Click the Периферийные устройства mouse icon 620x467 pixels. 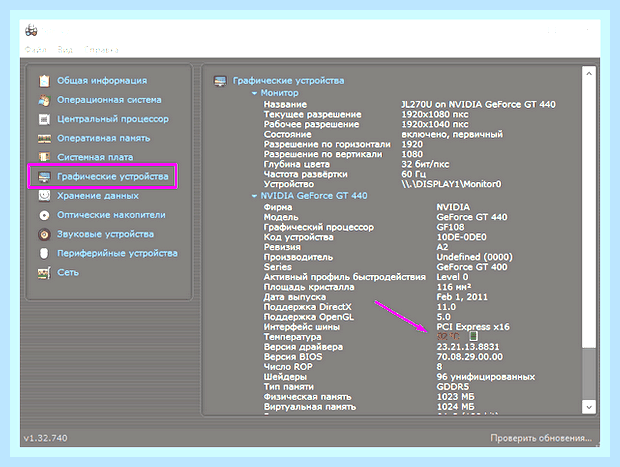tap(44, 253)
